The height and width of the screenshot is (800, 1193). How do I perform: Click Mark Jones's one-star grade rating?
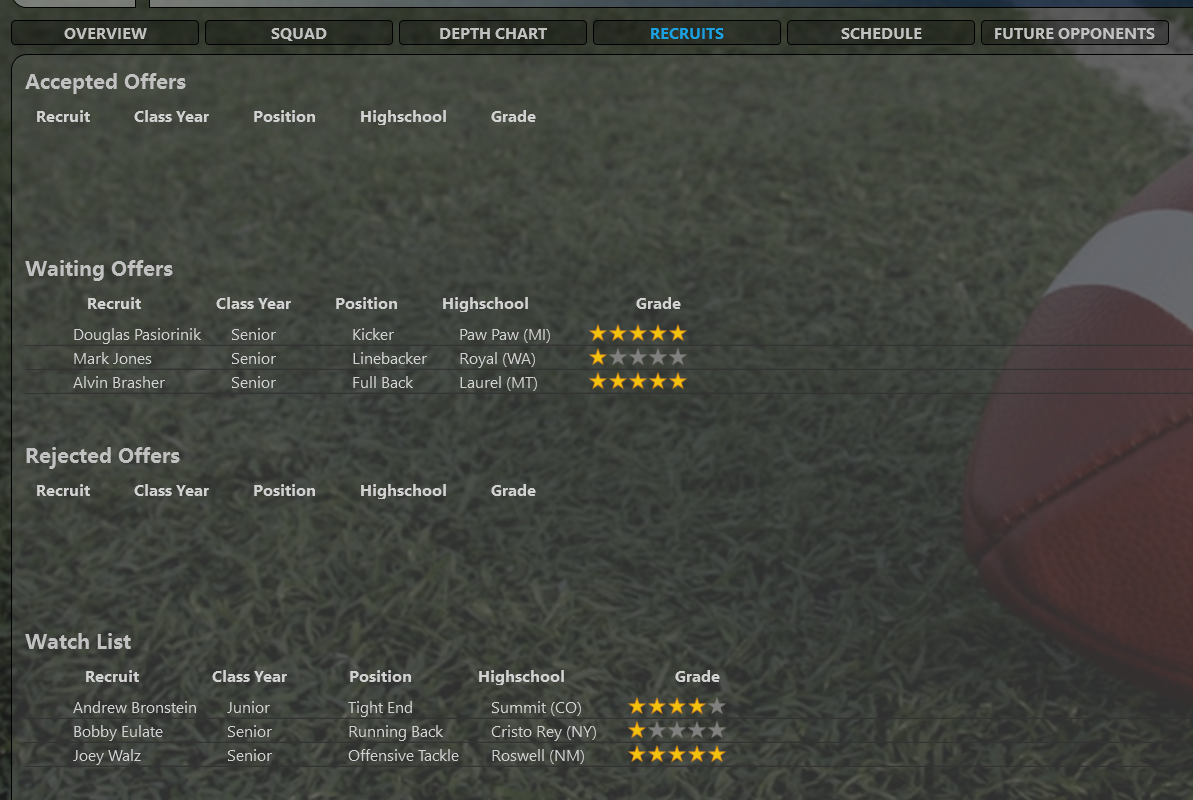(x=638, y=357)
